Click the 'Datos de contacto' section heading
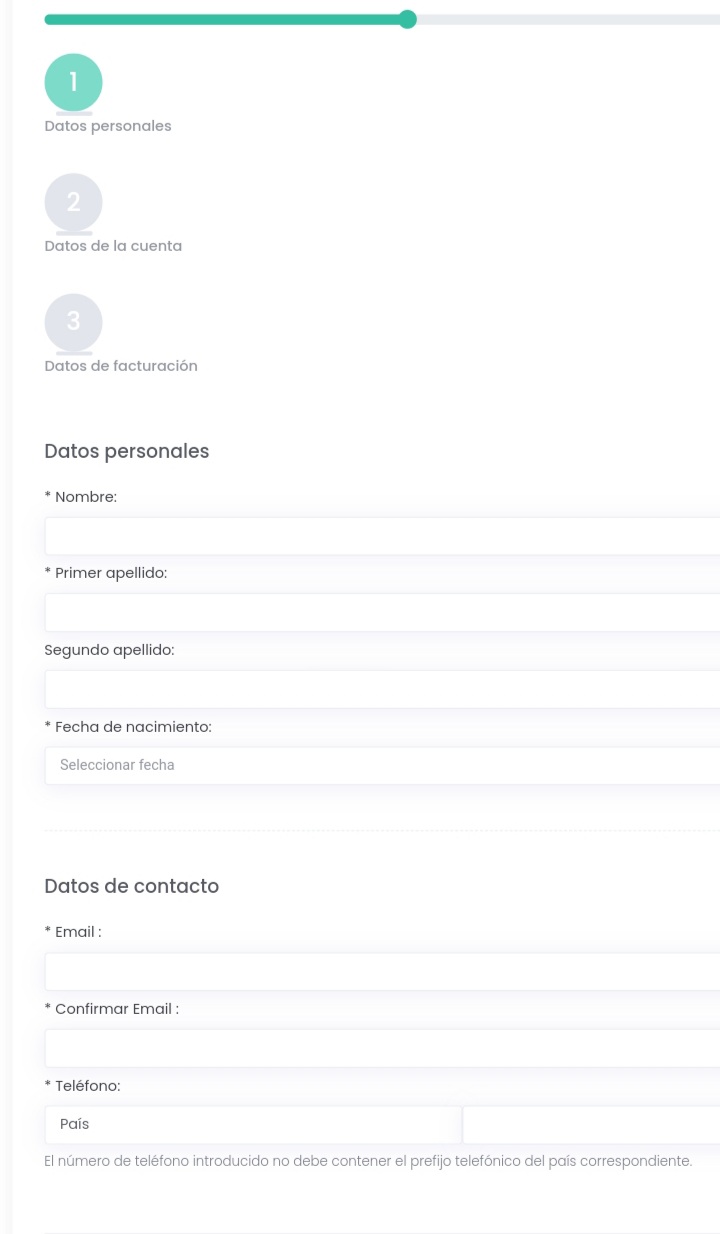Screen dimensions: 720x1234 pyautogui.click(x=132, y=886)
